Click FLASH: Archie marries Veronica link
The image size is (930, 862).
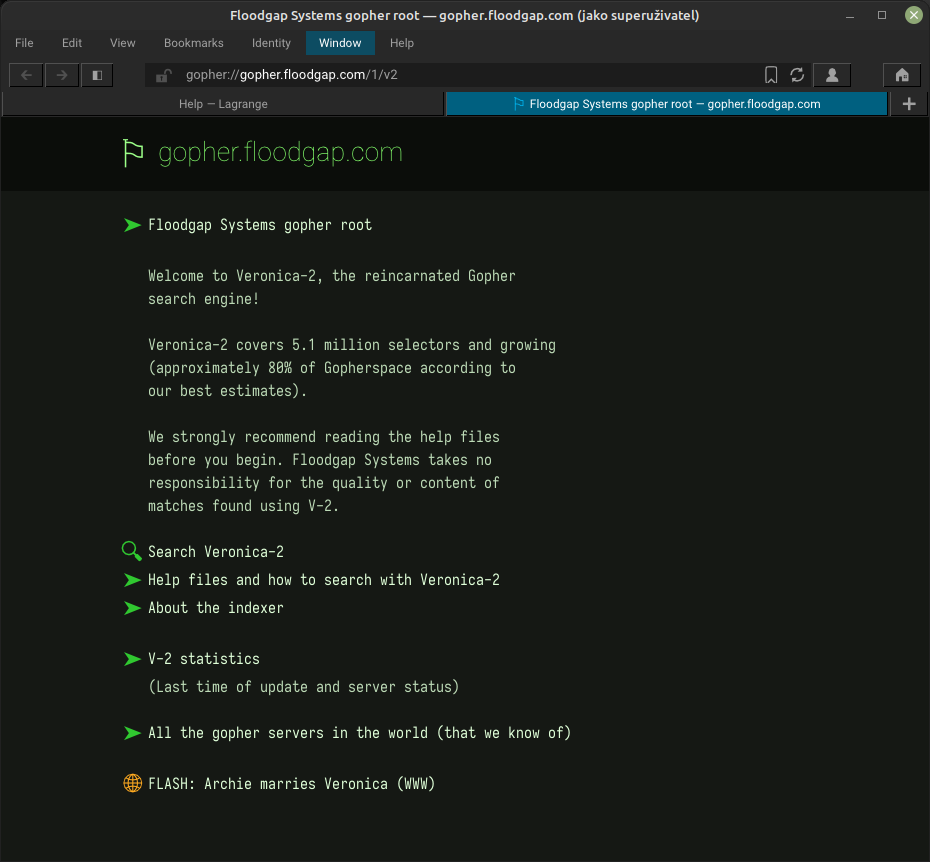pyautogui.click(x=291, y=784)
